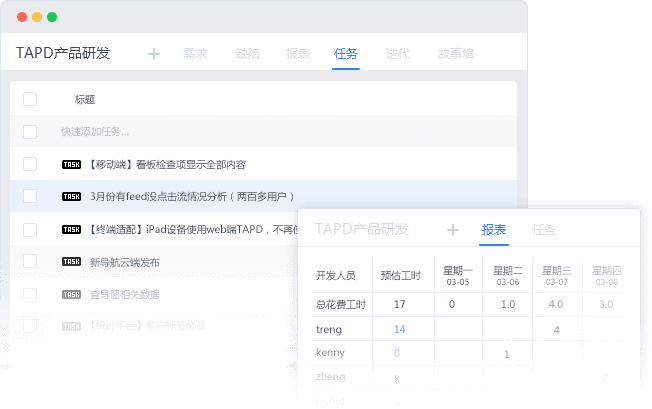Click the zheng developer name
Screen dimensions: 652x409
[x=331, y=377]
